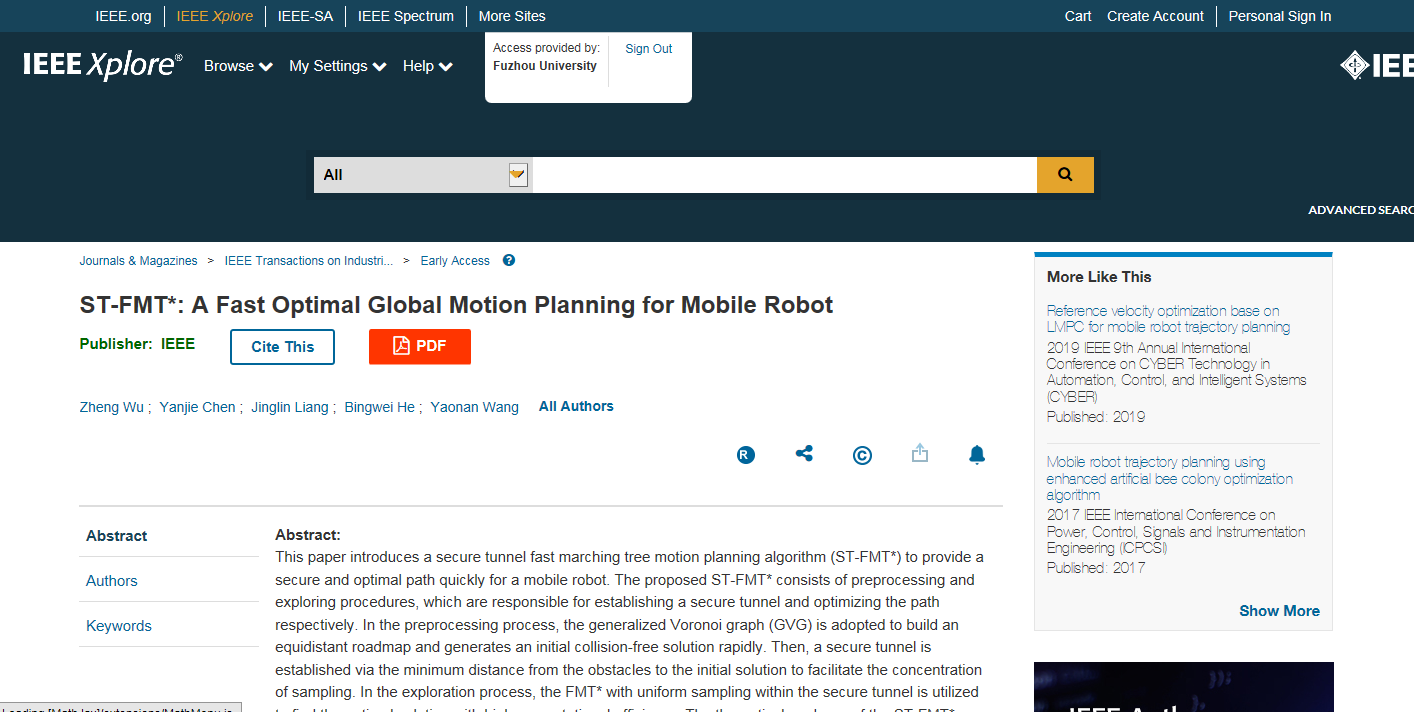Click the More Like This heading
Screen dimensions: 1414x712
[x=1099, y=277]
